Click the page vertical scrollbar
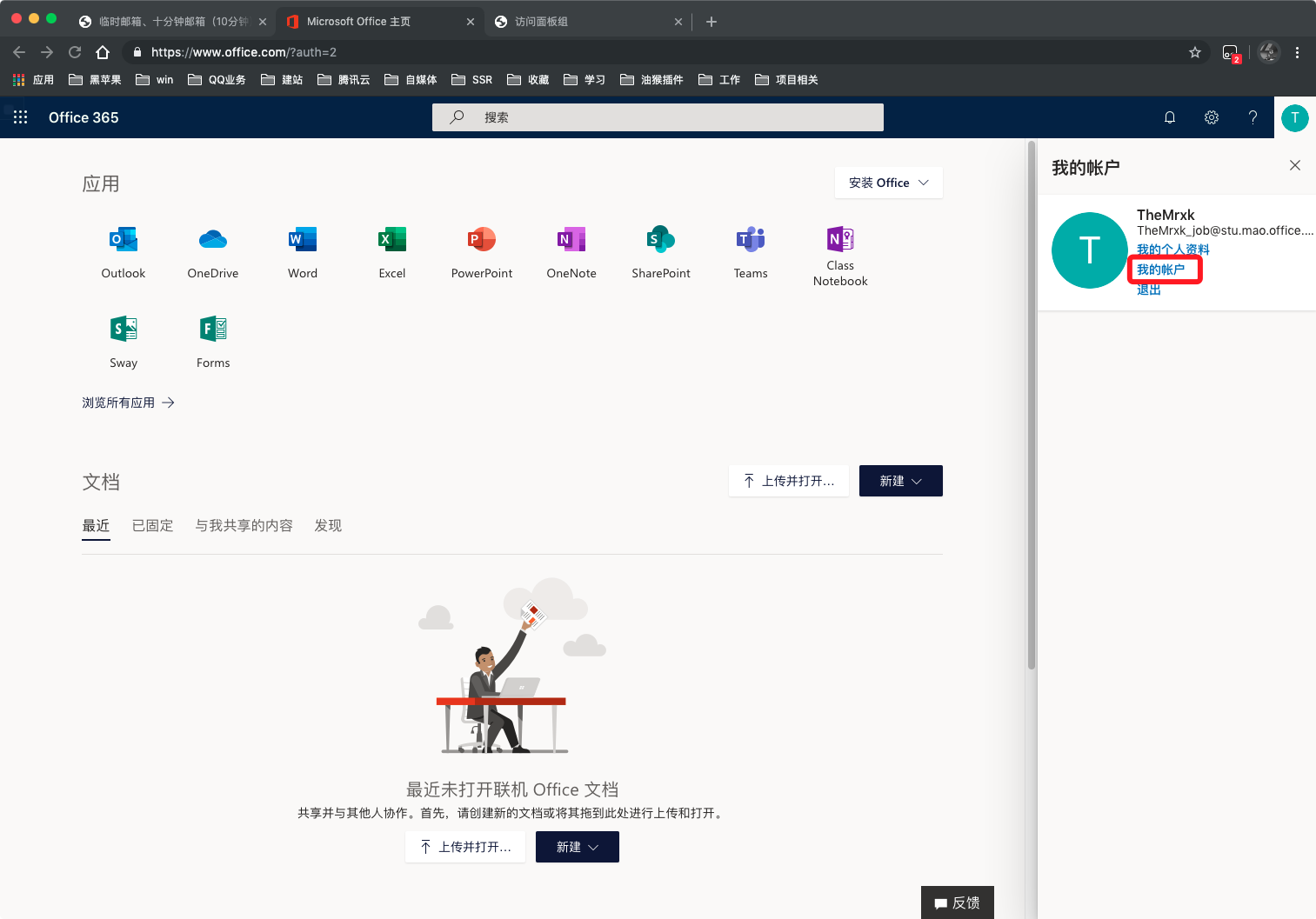Image resolution: width=1316 pixels, height=919 pixels. click(x=1032, y=404)
